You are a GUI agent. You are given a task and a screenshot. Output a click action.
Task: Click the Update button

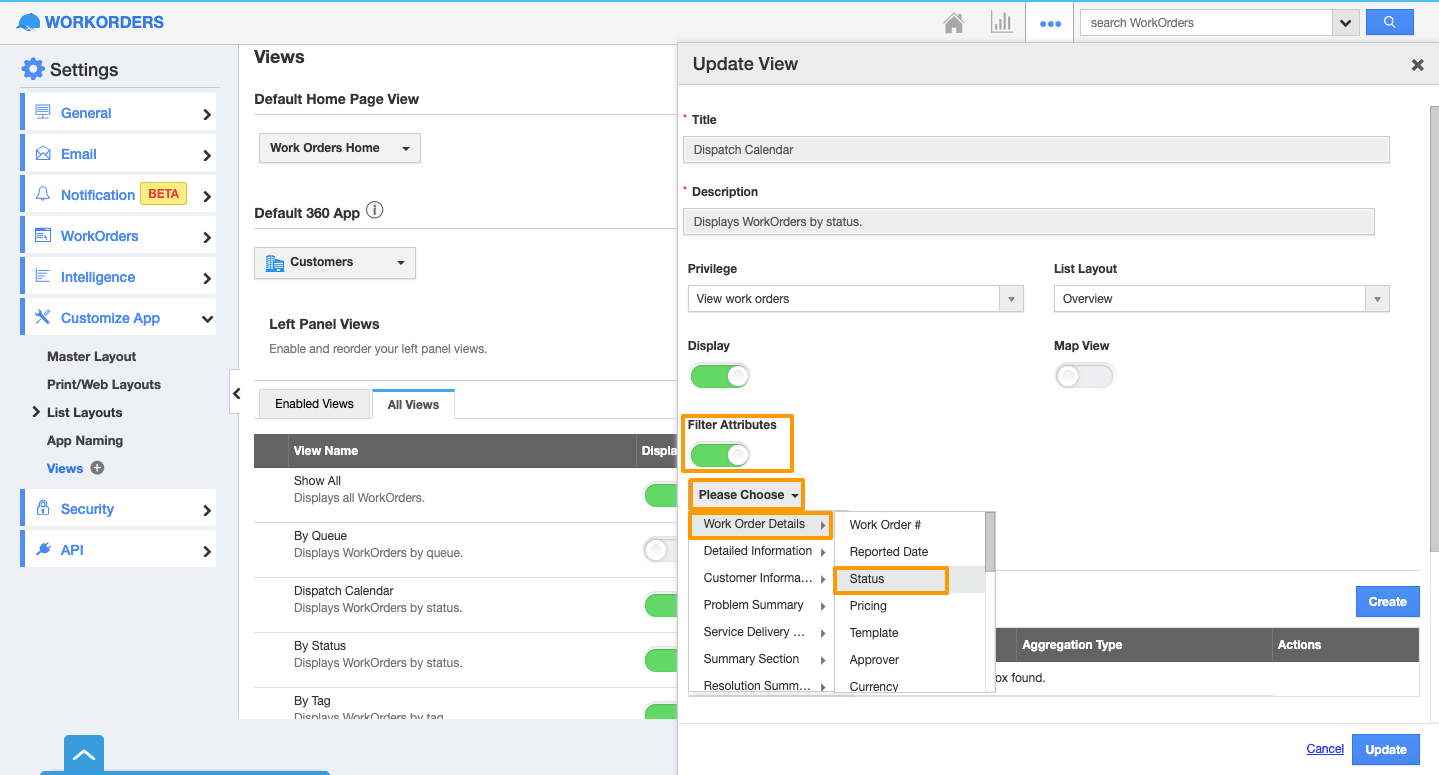click(1385, 749)
